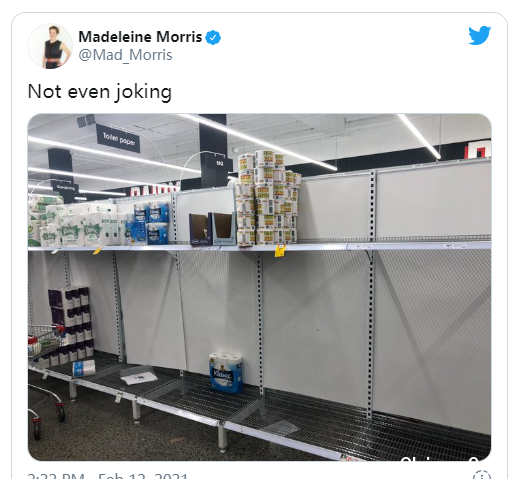Click the yellow-labelled roll stack on top shelf
Screen dimensions: 510x479
(268, 198)
